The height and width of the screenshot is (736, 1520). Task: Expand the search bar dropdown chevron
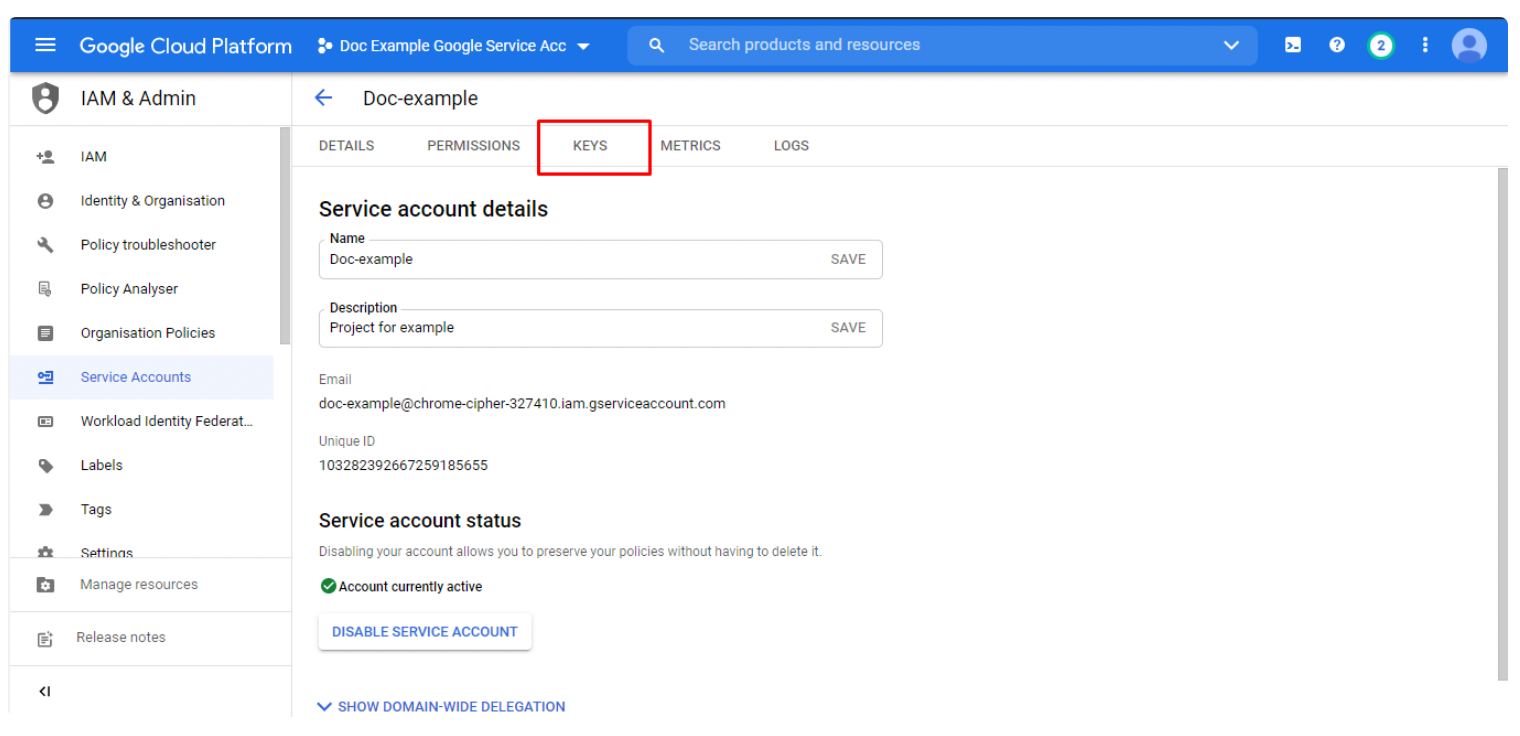coord(1232,45)
